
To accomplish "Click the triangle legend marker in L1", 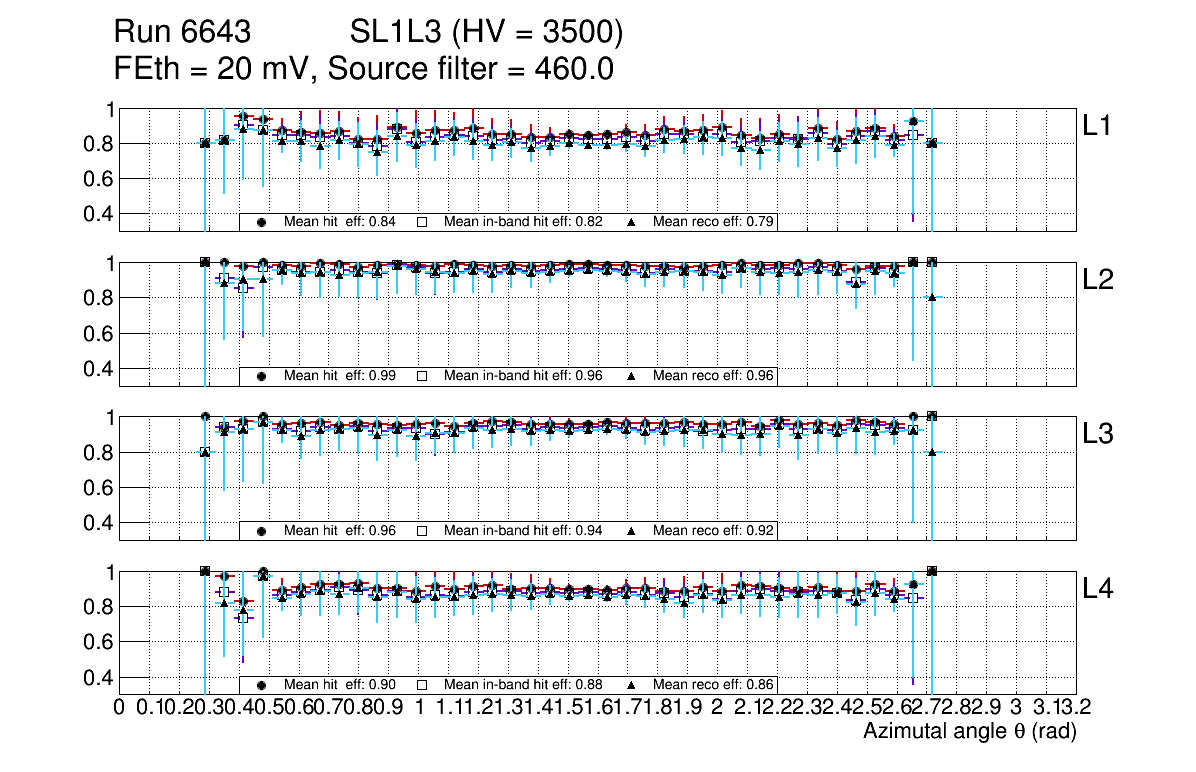I will click(632, 222).
